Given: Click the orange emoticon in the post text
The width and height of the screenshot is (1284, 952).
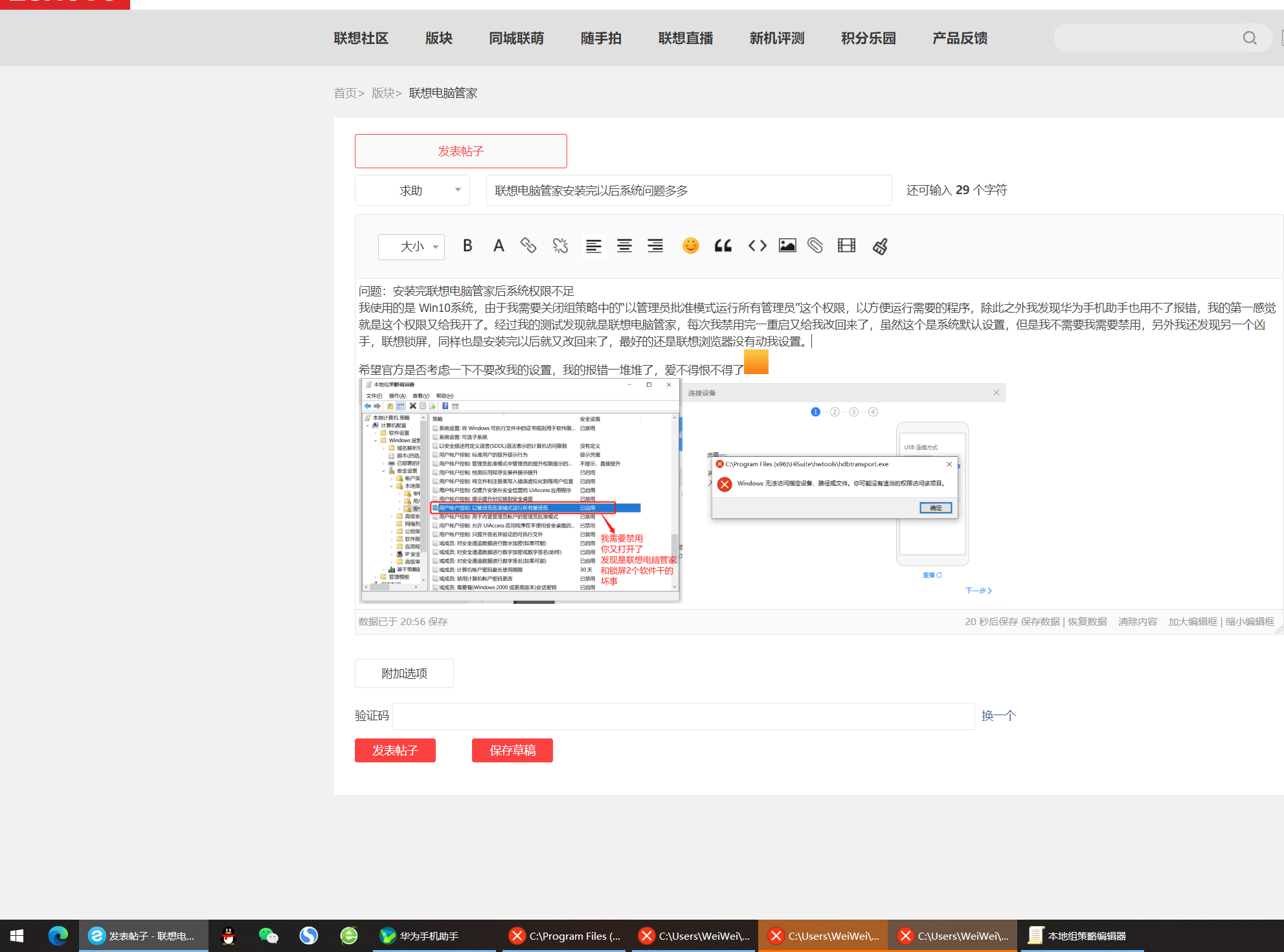Looking at the screenshot, I should point(756,362).
